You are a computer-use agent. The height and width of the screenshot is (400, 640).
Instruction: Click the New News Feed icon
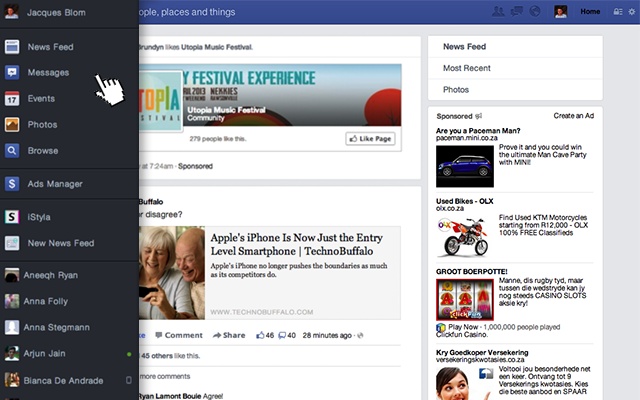(x=12, y=243)
